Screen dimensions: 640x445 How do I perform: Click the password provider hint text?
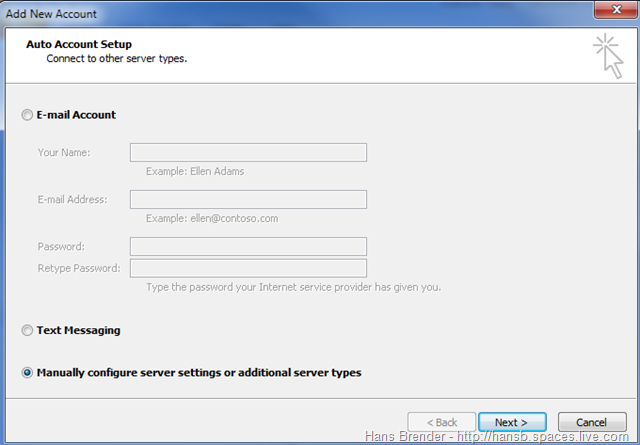tap(293, 287)
